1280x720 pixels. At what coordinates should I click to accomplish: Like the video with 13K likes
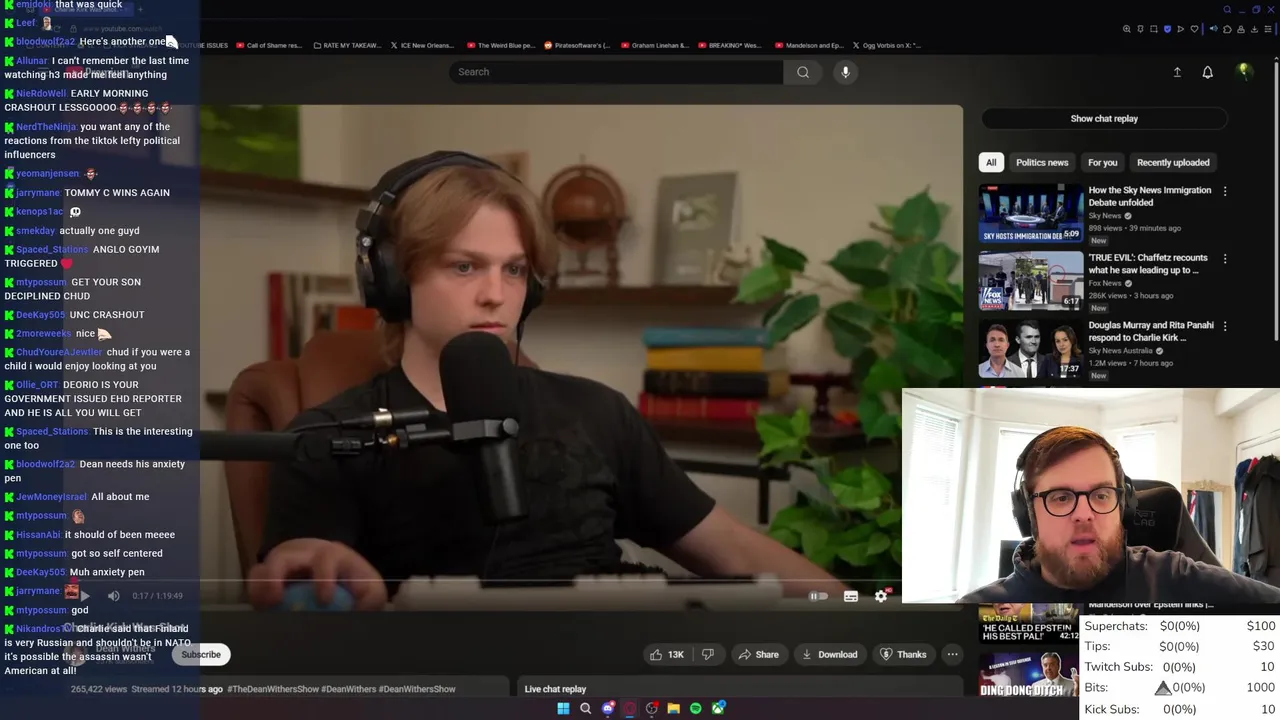pos(667,654)
